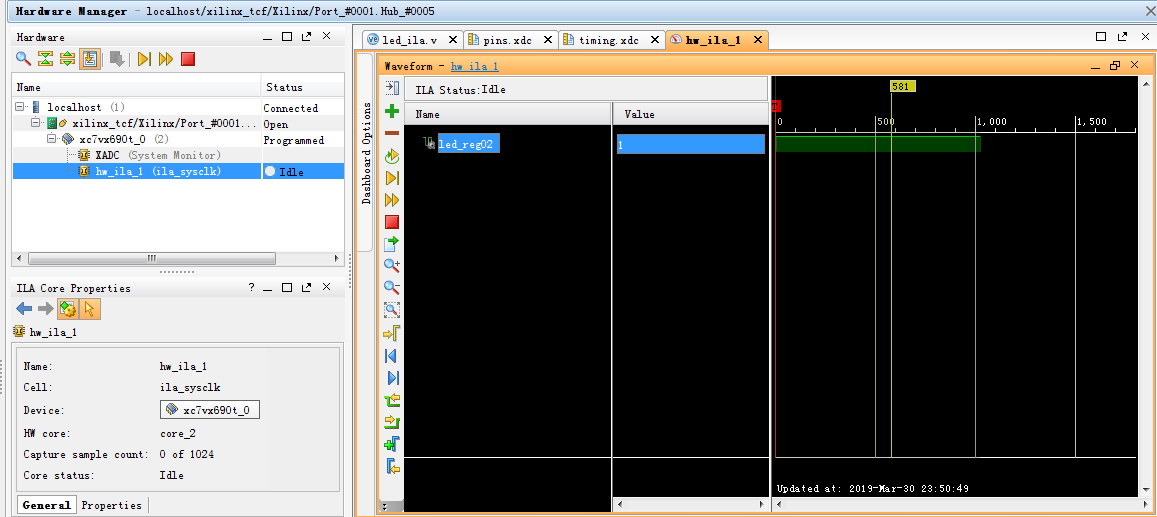Click the value 1 cell for led_reg02
1157x517 pixels.
click(x=691, y=145)
